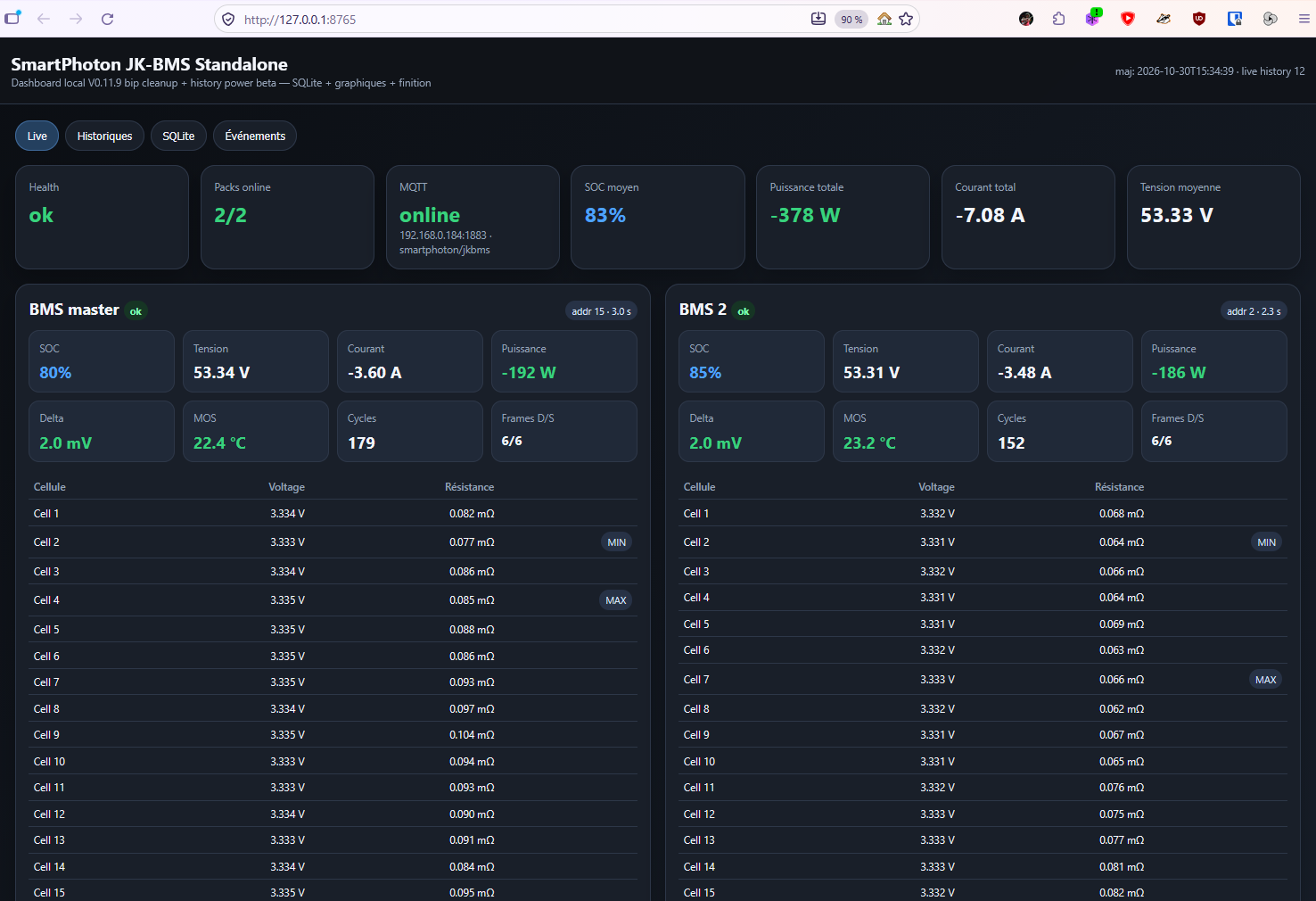
Task: Open the uBlock Origin extension icon
Action: pyautogui.click(x=1199, y=19)
